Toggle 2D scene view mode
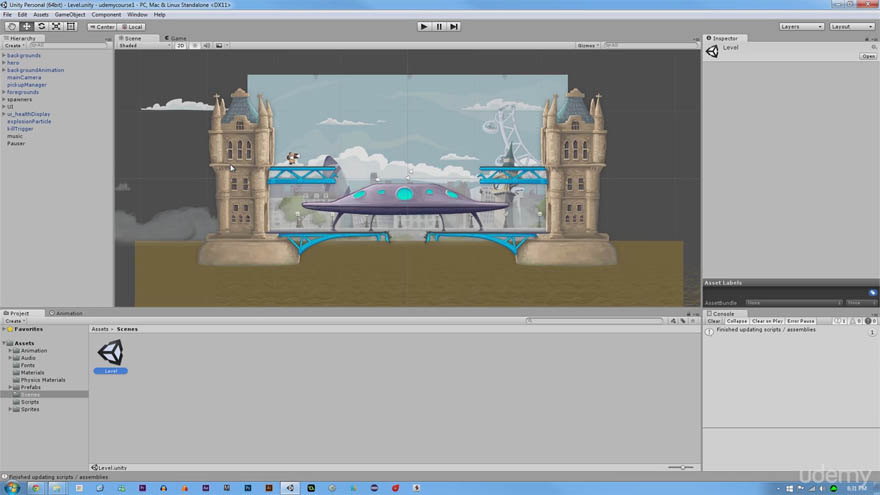Screen dimensions: 880x495 click(181, 45)
